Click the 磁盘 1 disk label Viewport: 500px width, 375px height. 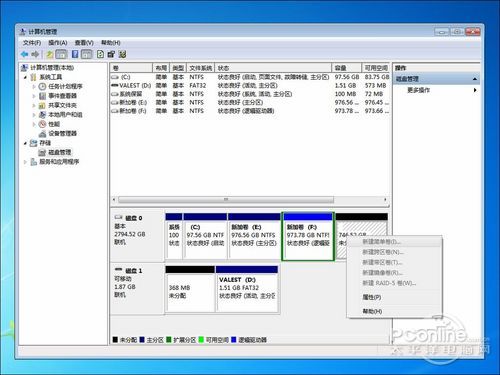pos(133,271)
